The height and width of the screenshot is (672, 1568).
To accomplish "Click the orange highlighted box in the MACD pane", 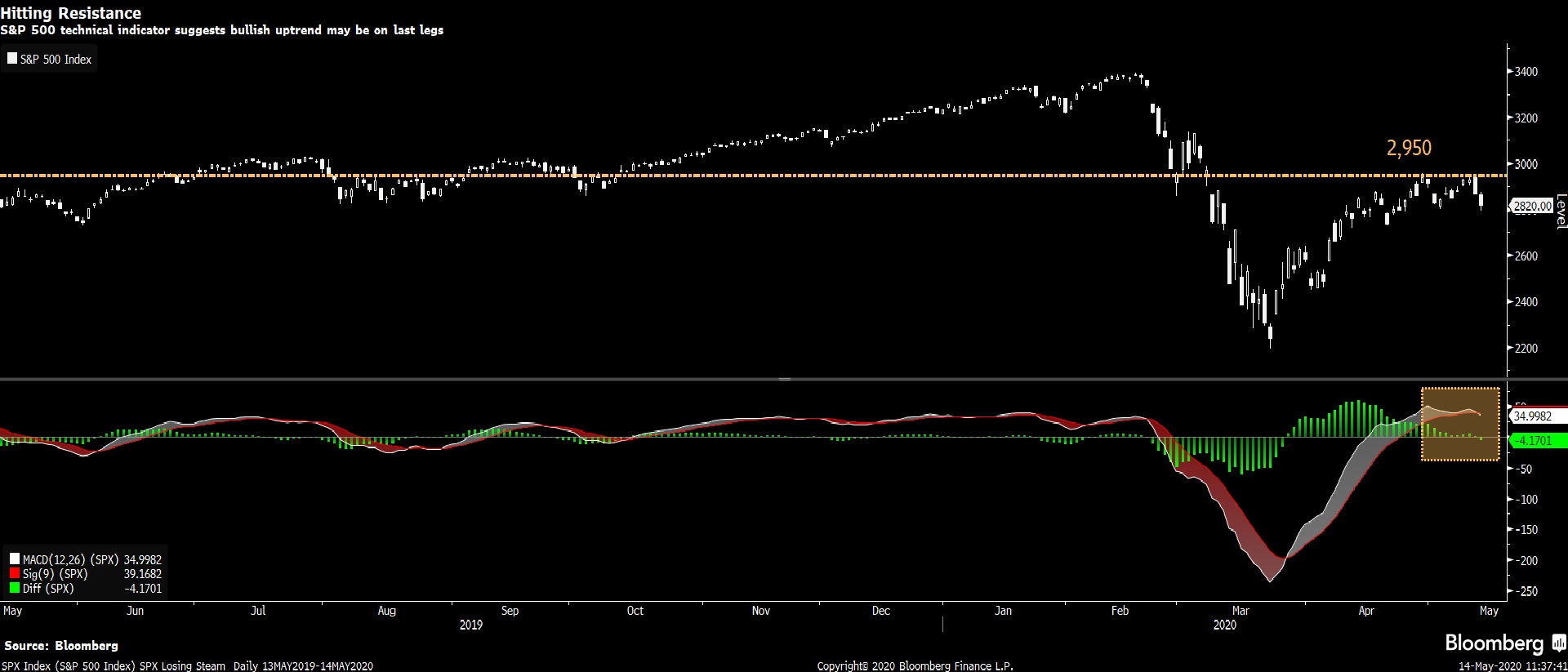I will click(1460, 424).
